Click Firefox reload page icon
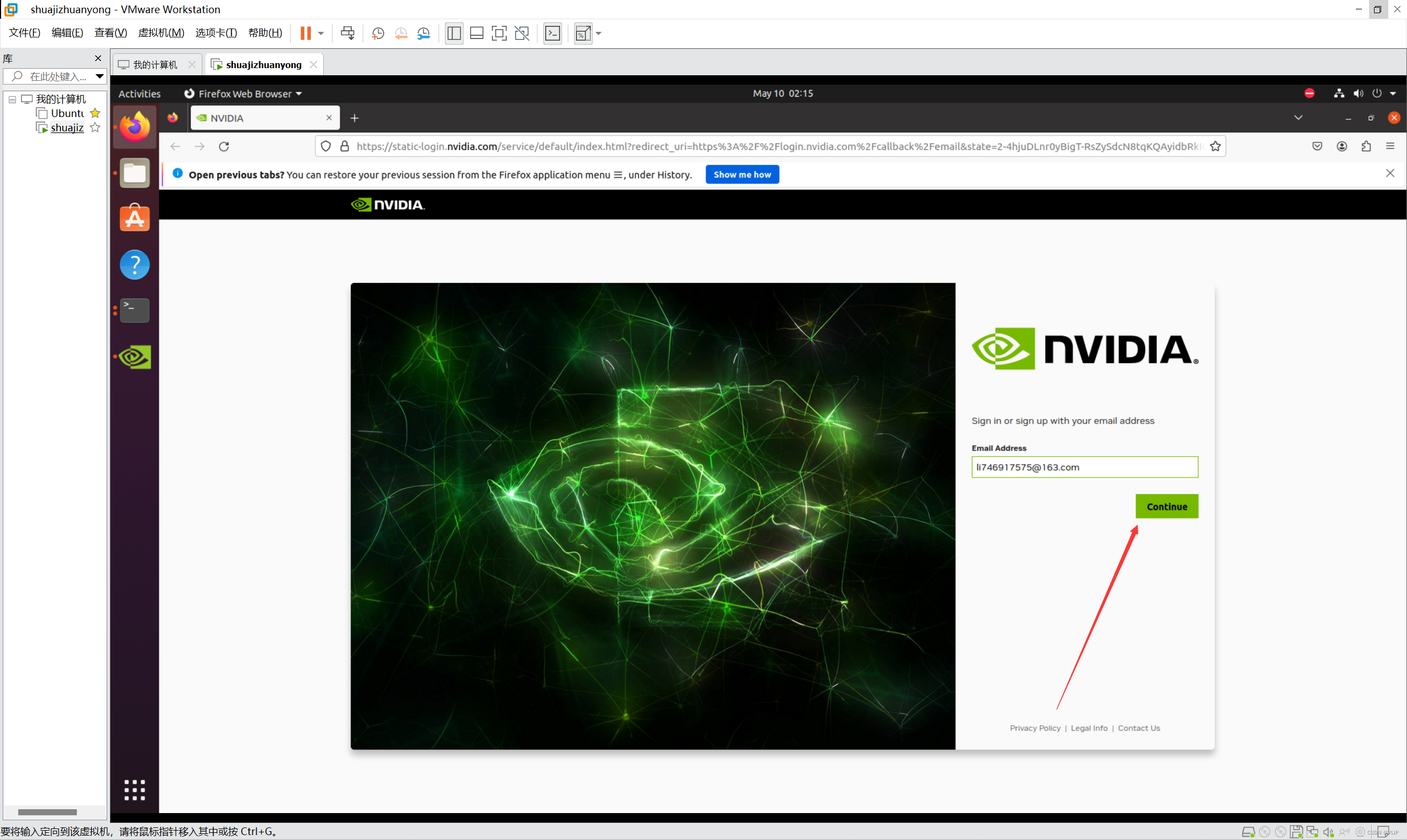Image resolution: width=1407 pixels, height=840 pixels. [224, 147]
